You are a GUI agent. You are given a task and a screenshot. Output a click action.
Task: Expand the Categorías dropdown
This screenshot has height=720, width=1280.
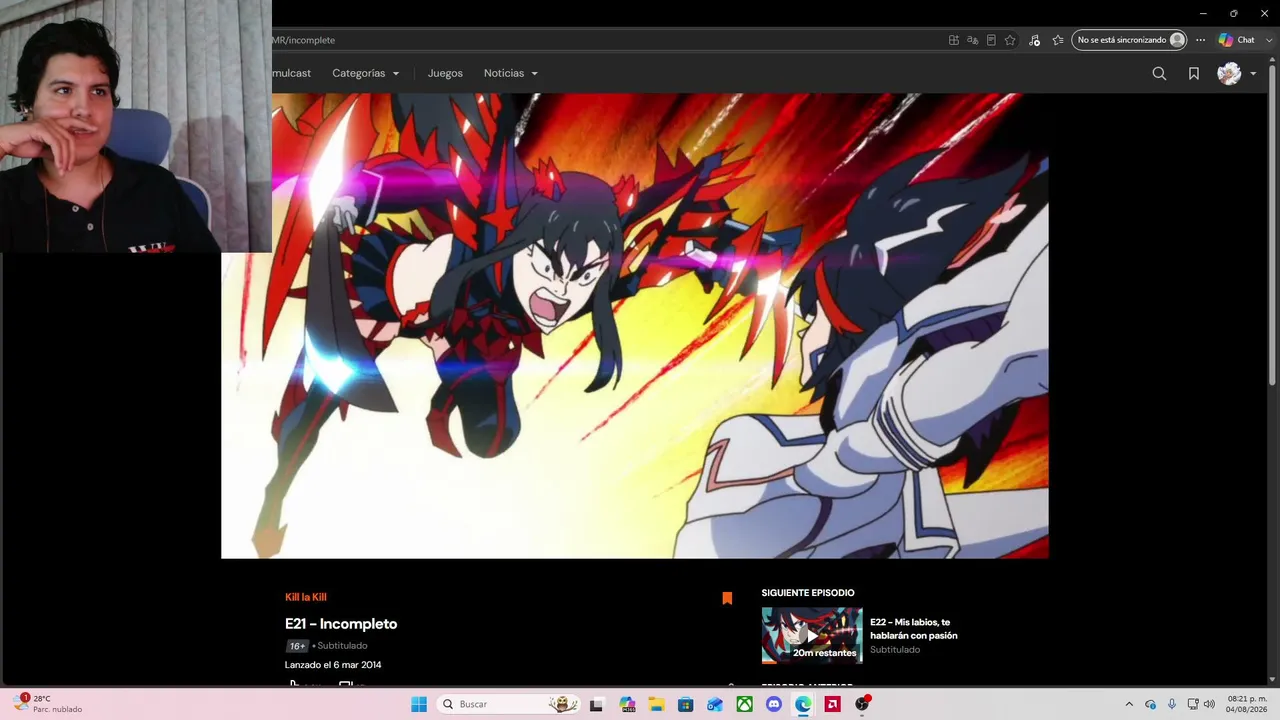(x=366, y=73)
